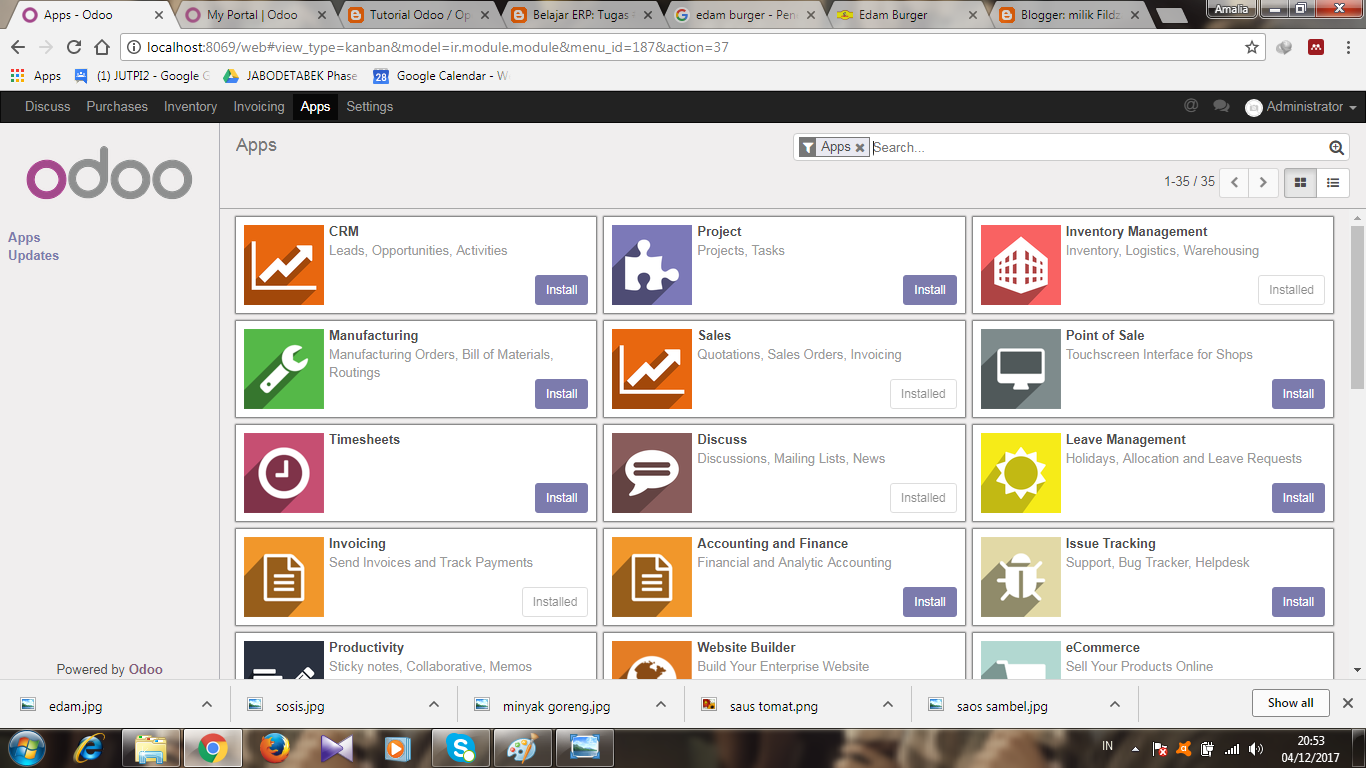This screenshot has width=1366, height=768.
Task: Install the Issue Tracking app
Action: [1298, 602]
